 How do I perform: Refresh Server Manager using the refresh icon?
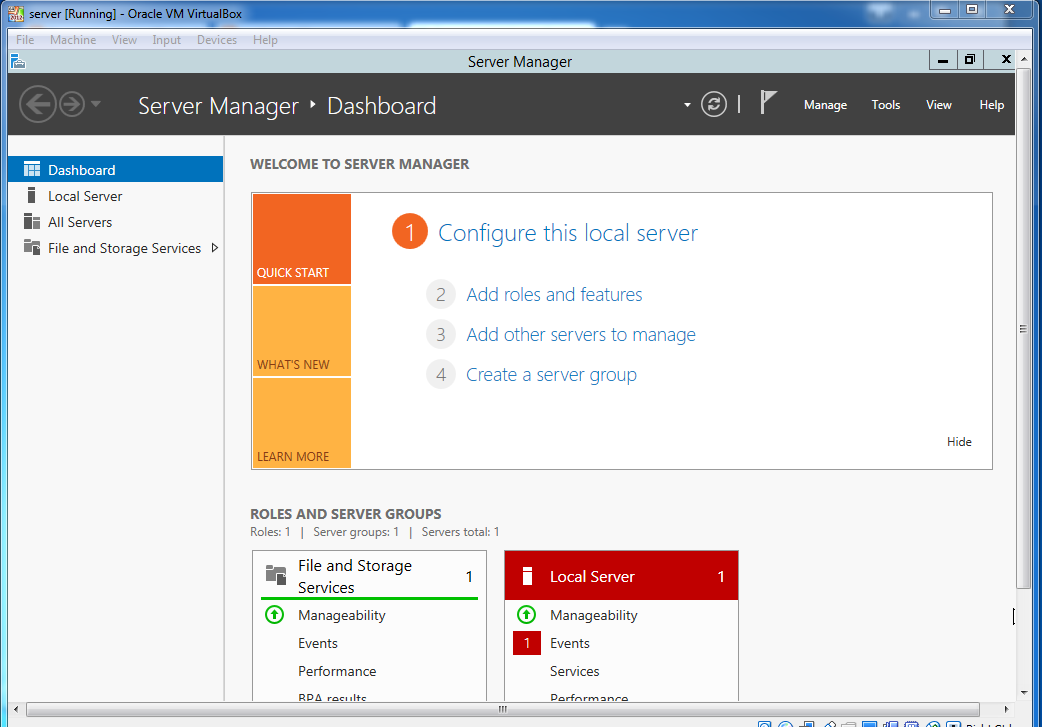[x=714, y=103]
